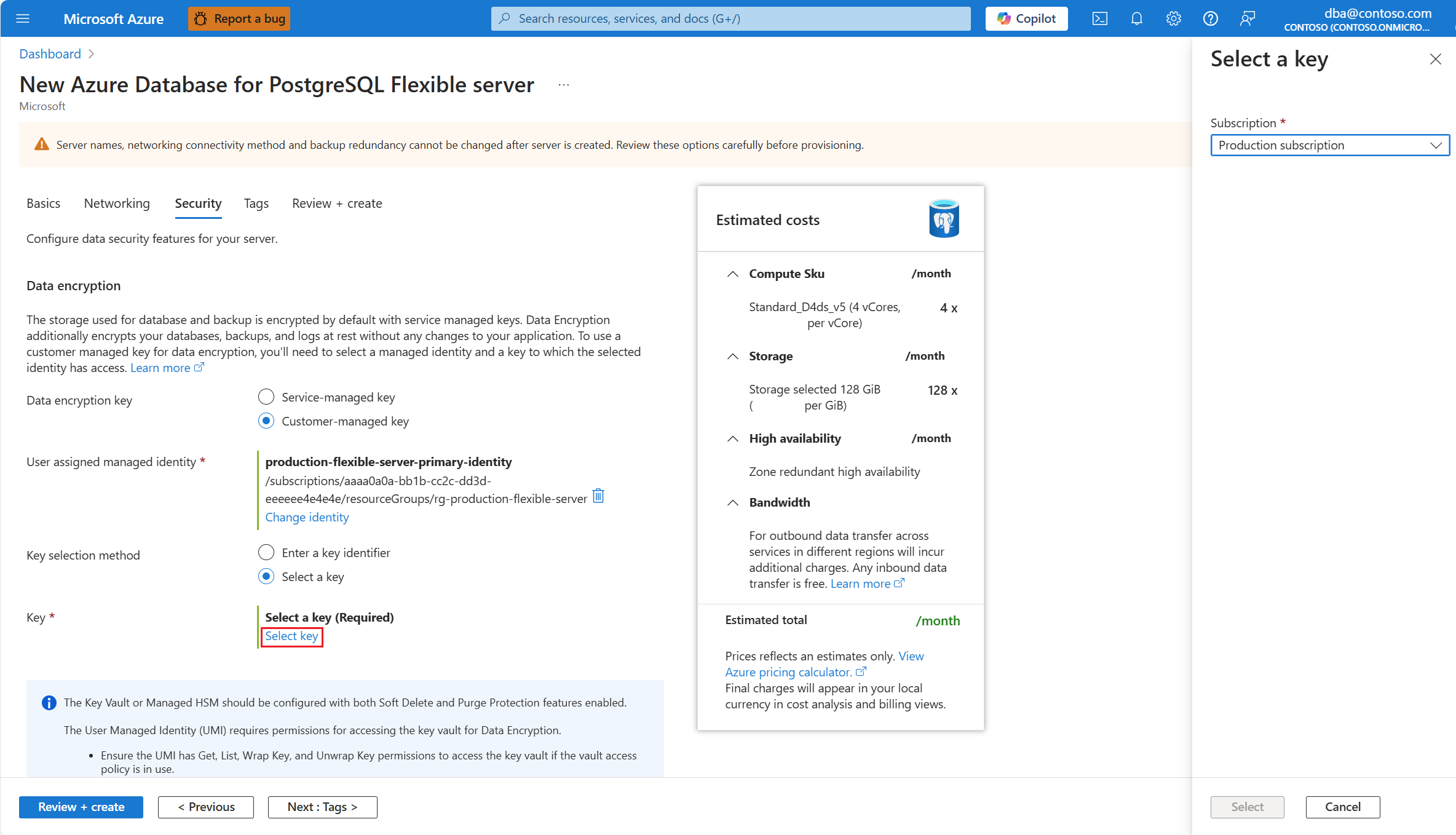The image size is (1456, 835).
Task: Collapse the High availability cost section
Action: [732, 439]
